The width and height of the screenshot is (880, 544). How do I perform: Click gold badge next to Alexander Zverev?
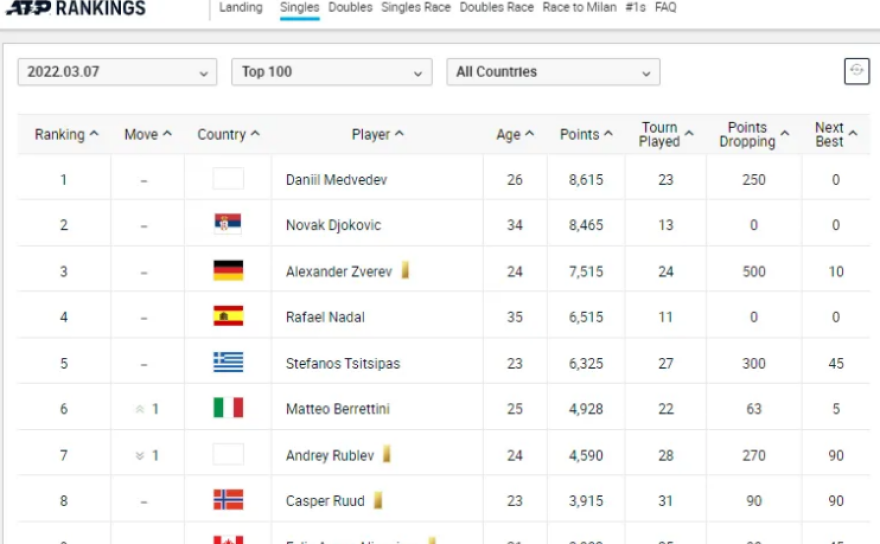[x=406, y=270]
